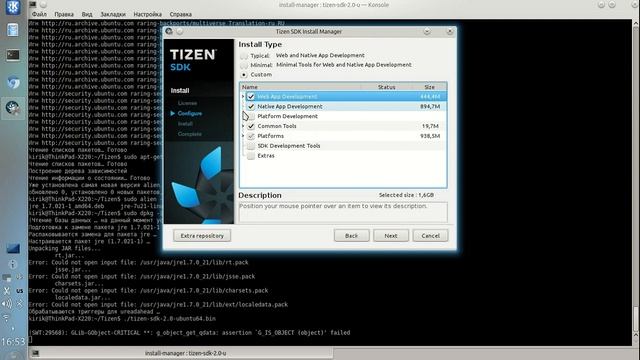
Task: Click the Description text box
Action: (x=343, y=212)
